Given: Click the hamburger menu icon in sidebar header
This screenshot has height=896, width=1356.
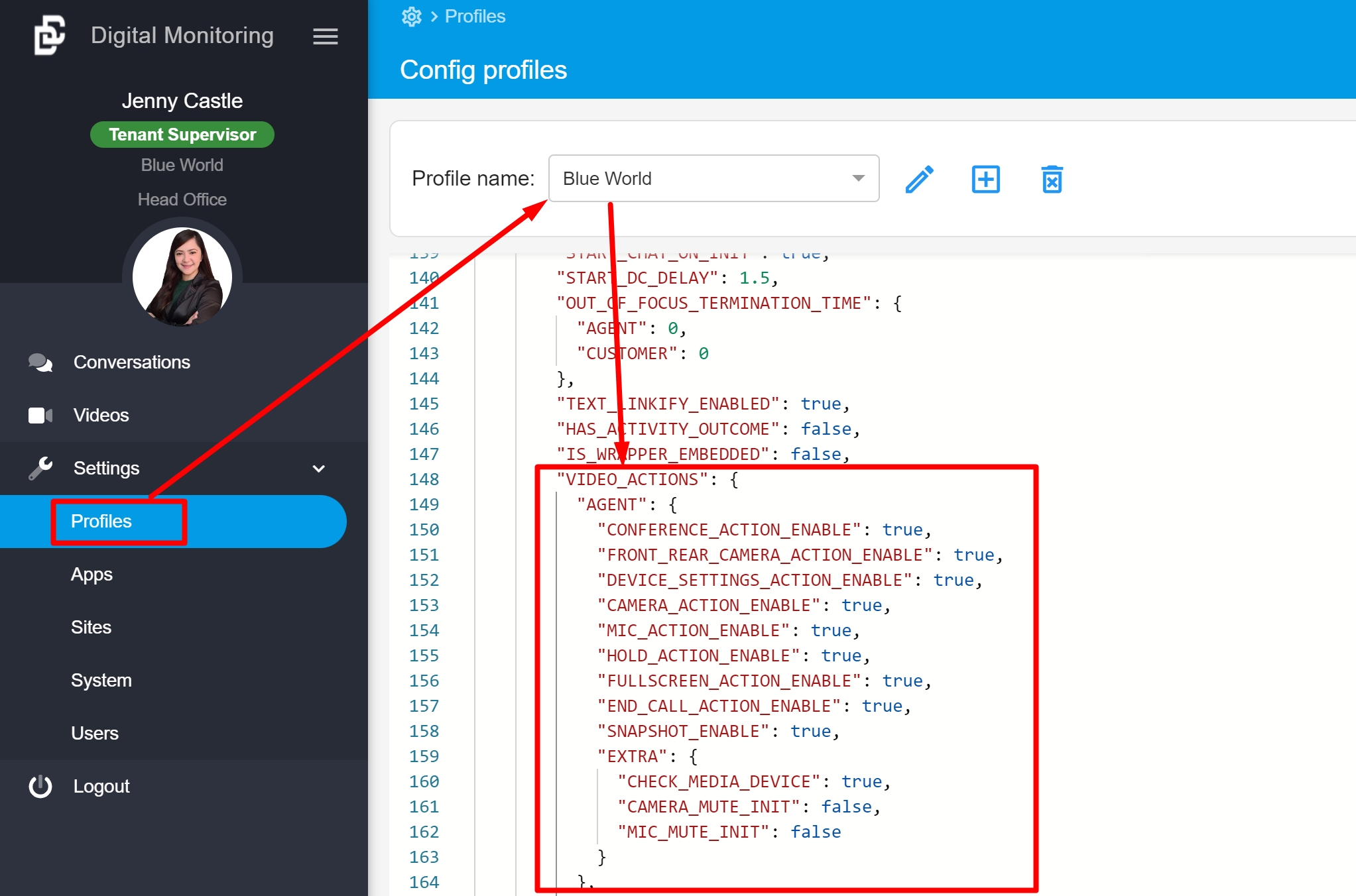Looking at the screenshot, I should pos(325,36).
